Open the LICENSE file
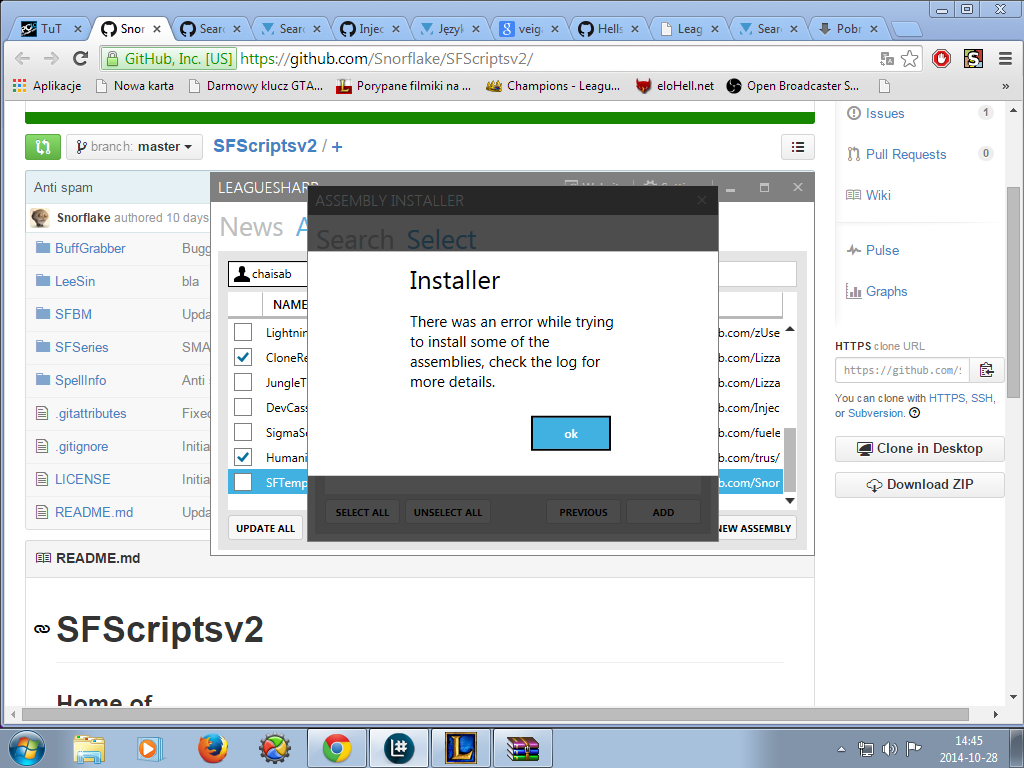This screenshot has height=768, width=1024. pyautogui.click(x=82, y=479)
